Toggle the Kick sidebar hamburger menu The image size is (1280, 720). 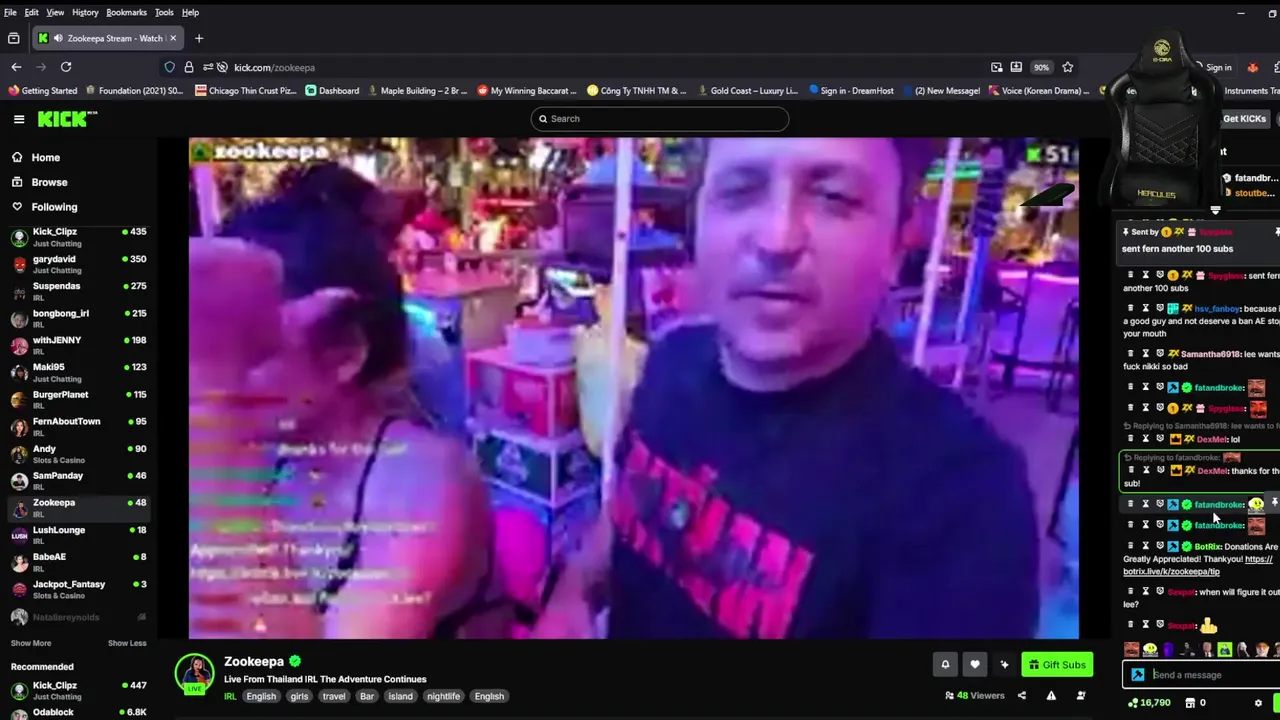19,119
